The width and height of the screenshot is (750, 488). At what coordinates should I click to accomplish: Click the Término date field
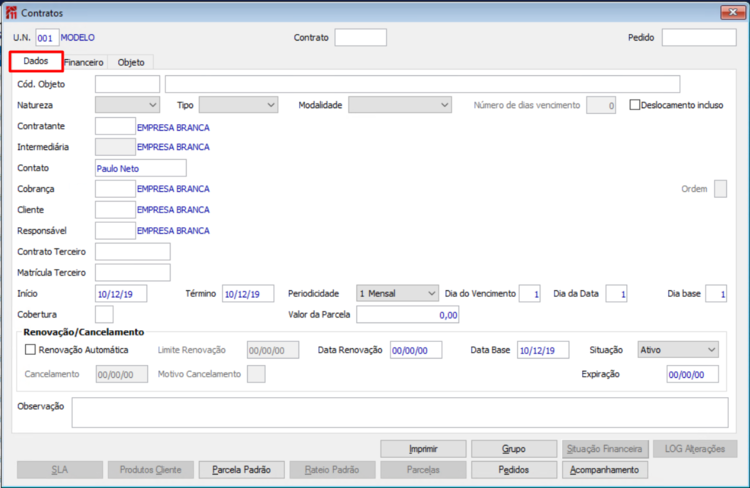248,294
